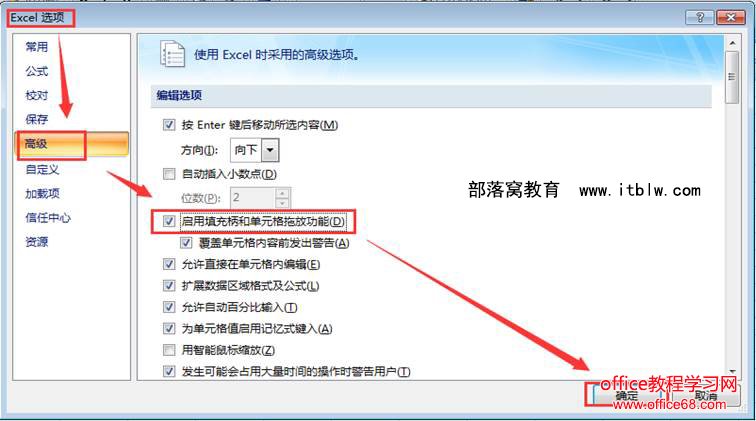Viewport: 756px width, 421px height.
Task: Select 公式 in the left category list
Action: tap(37, 71)
